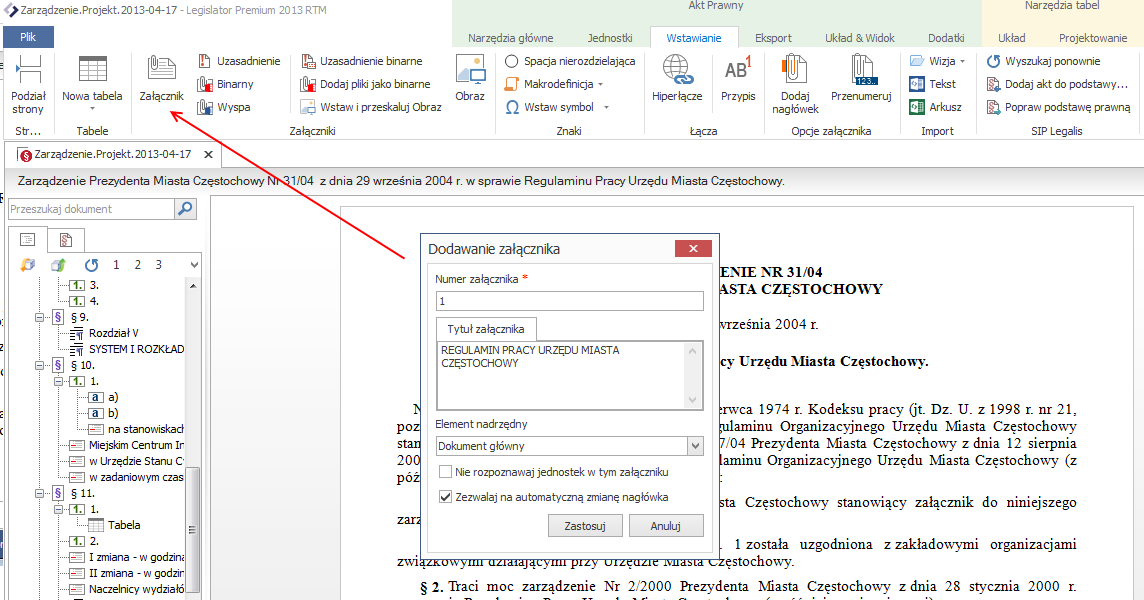Collapse the § 11. tree node
1144x600 pixels.
coord(39,493)
